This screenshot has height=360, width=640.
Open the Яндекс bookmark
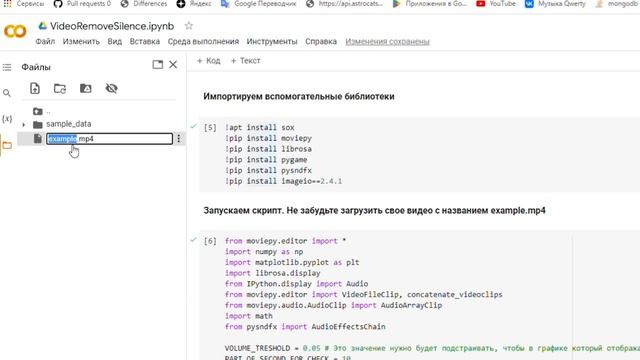coord(194,4)
